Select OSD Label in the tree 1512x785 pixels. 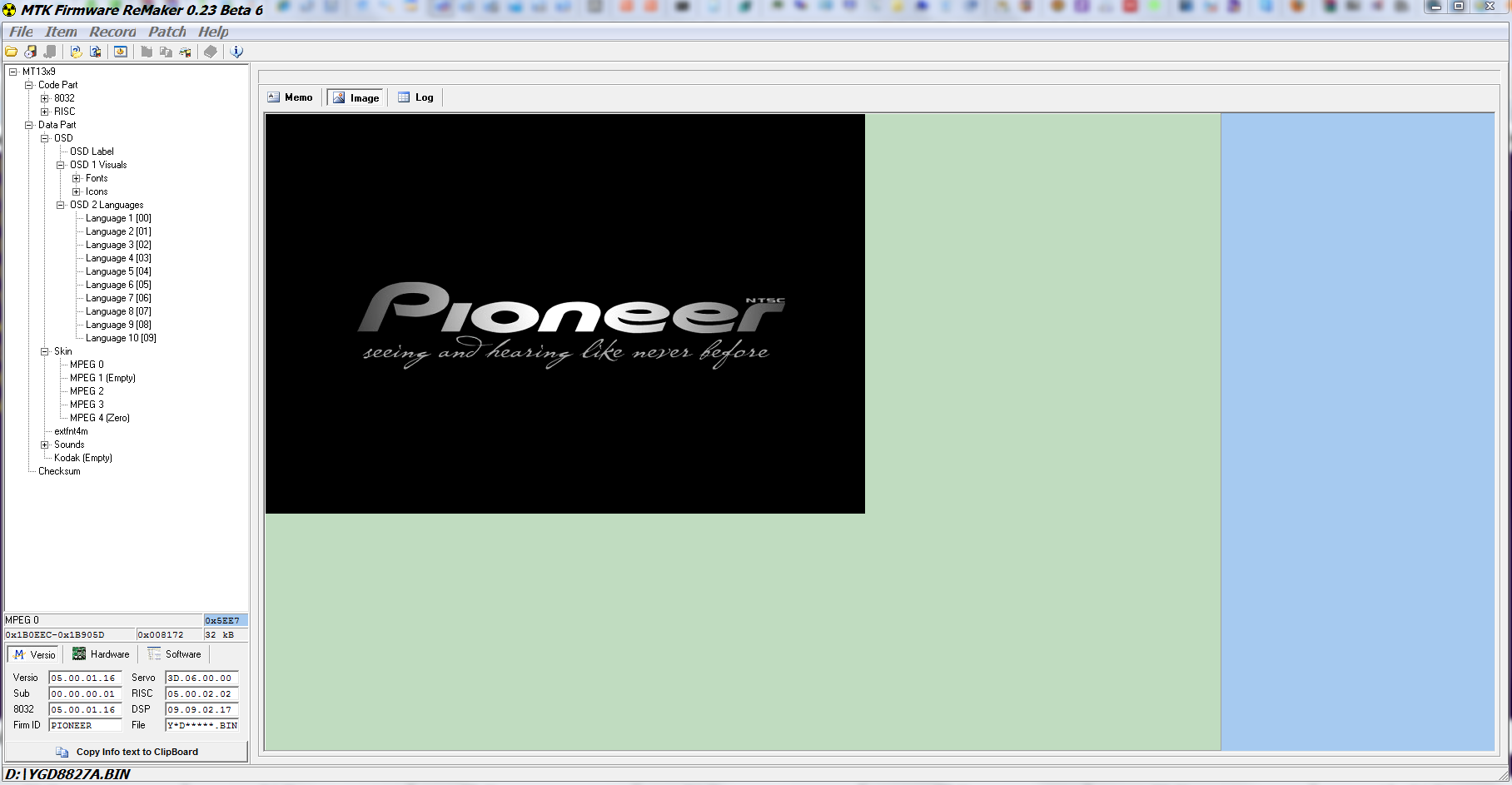click(x=92, y=152)
